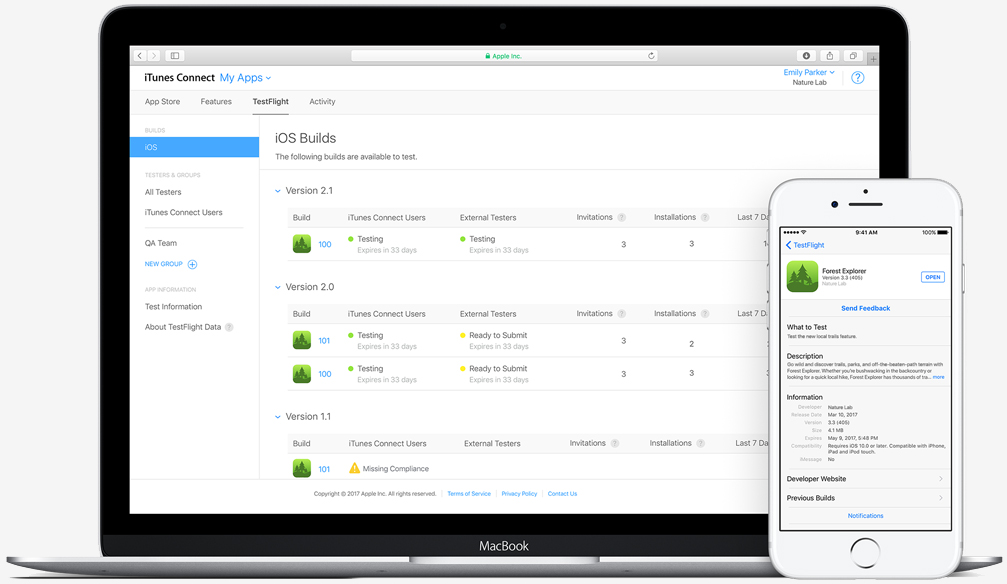Tap Notifications link on iPhone
Viewport: 1007px width, 584px height.
click(x=865, y=516)
